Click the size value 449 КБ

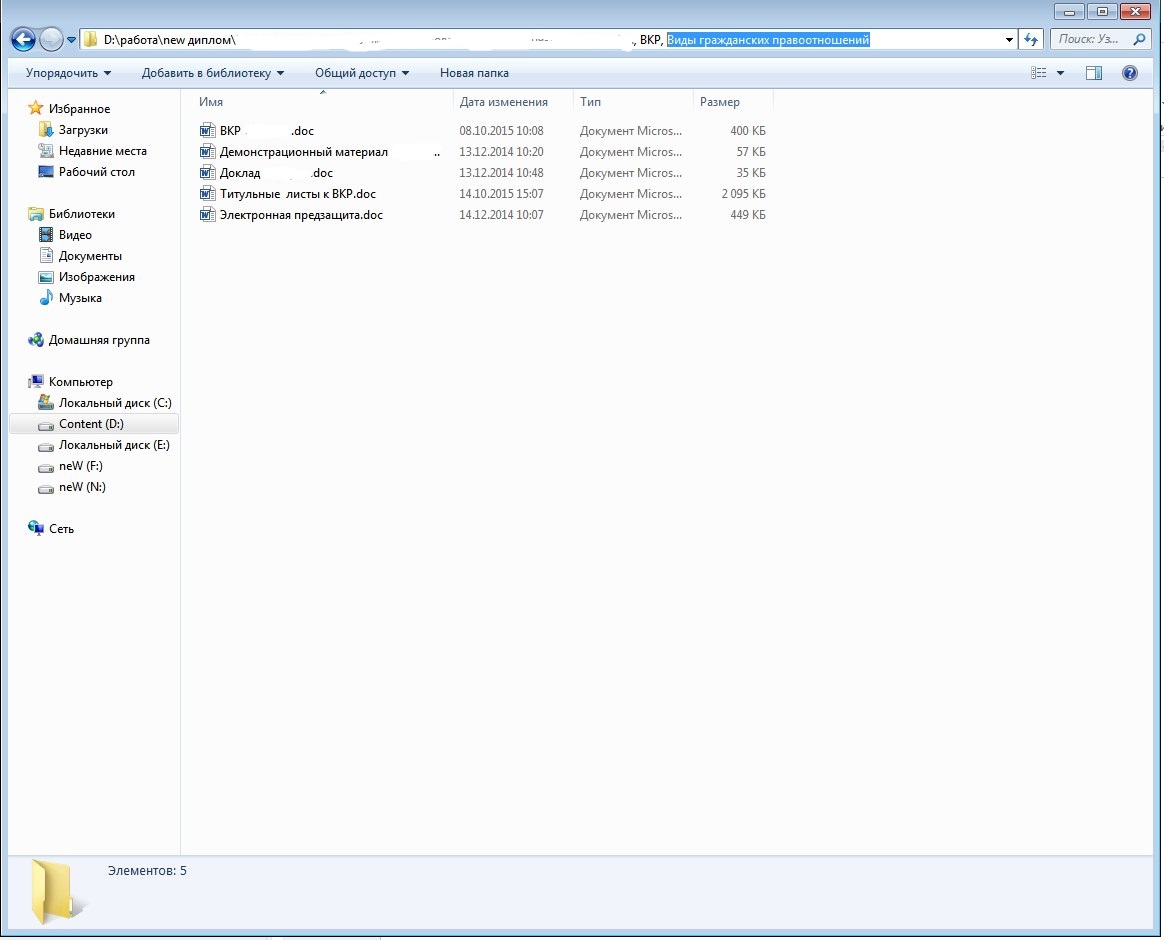tap(748, 215)
